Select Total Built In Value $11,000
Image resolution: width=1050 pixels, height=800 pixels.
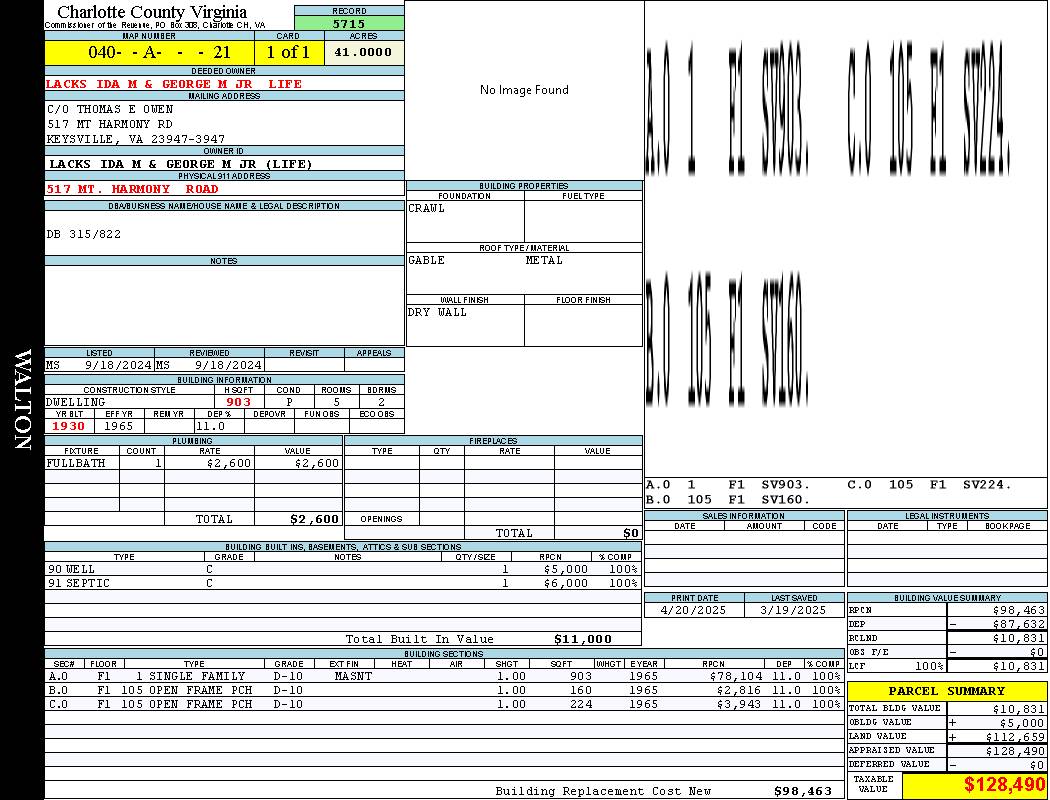[x=583, y=639]
